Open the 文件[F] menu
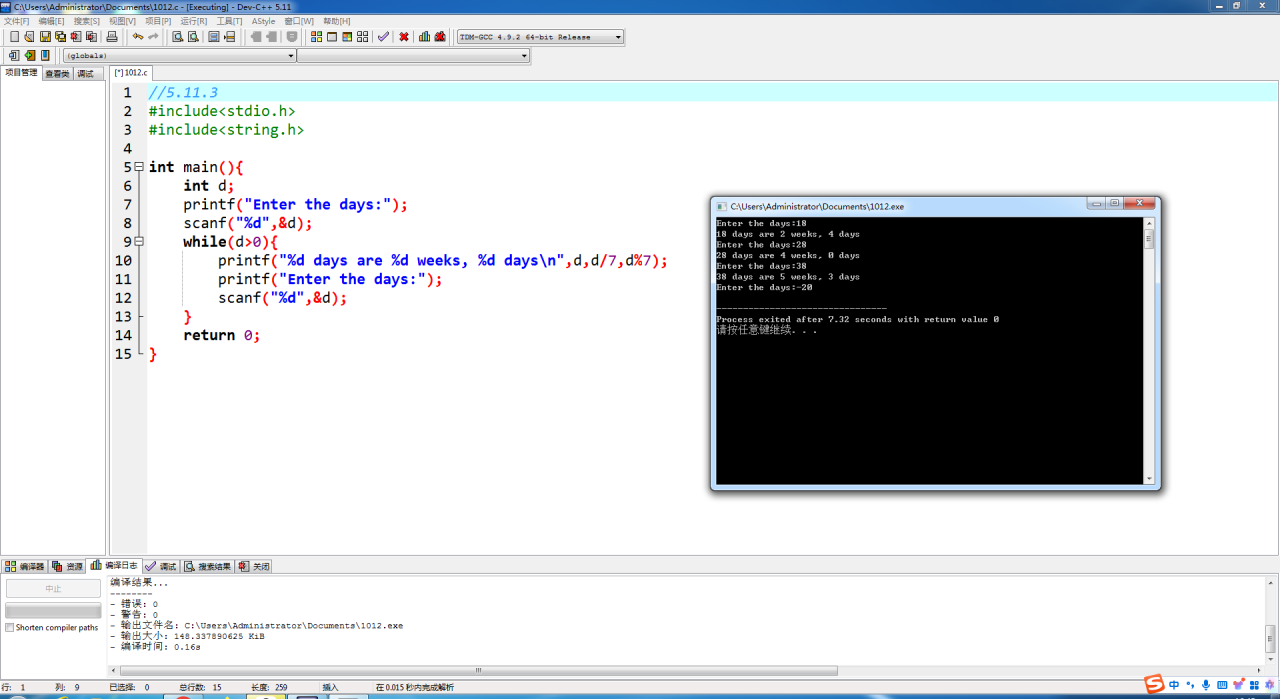The height and width of the screenshot is (699, 1280). [x=17, y=21]
